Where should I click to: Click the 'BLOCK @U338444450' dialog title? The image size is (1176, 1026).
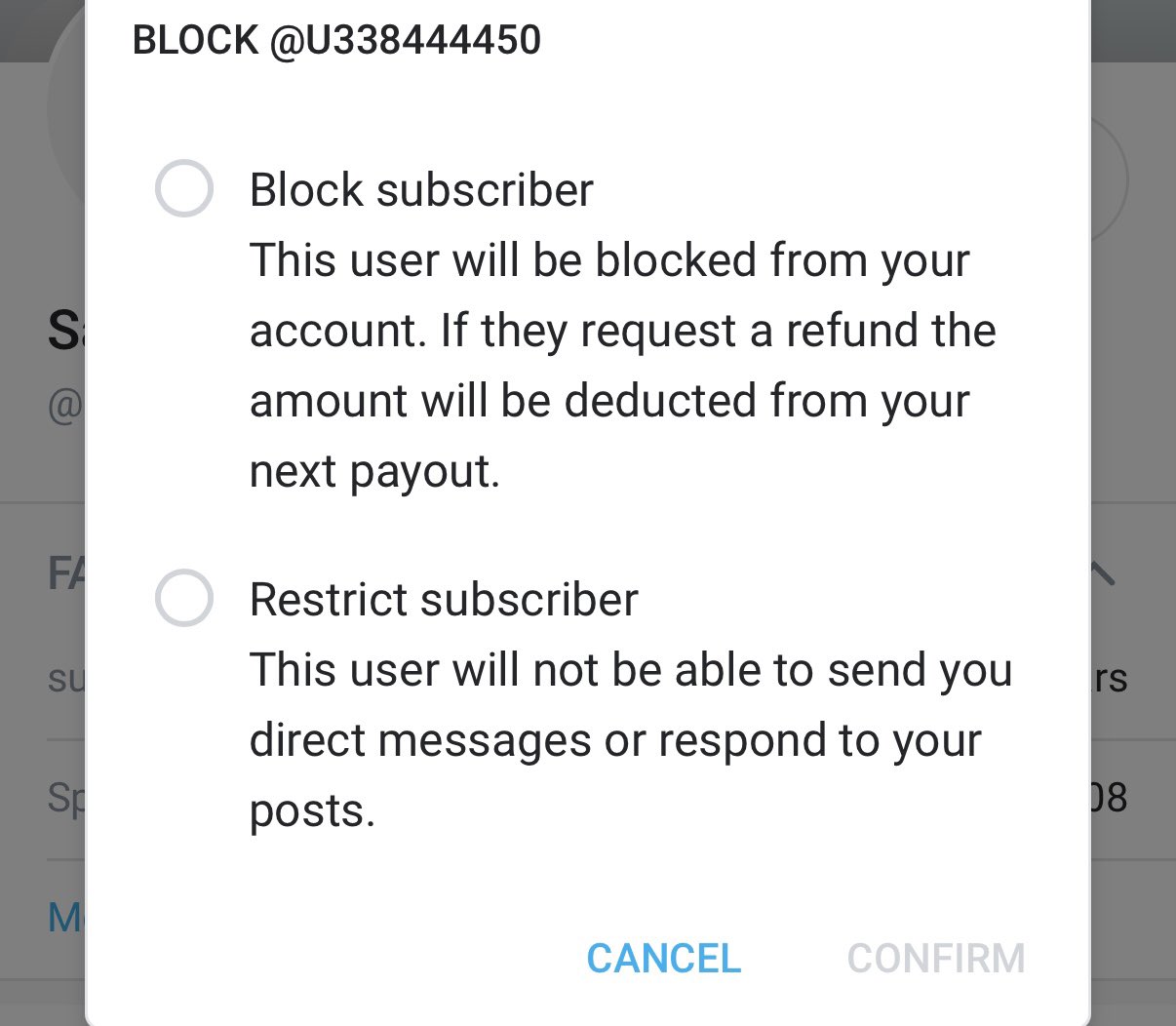tap(336, 40)
